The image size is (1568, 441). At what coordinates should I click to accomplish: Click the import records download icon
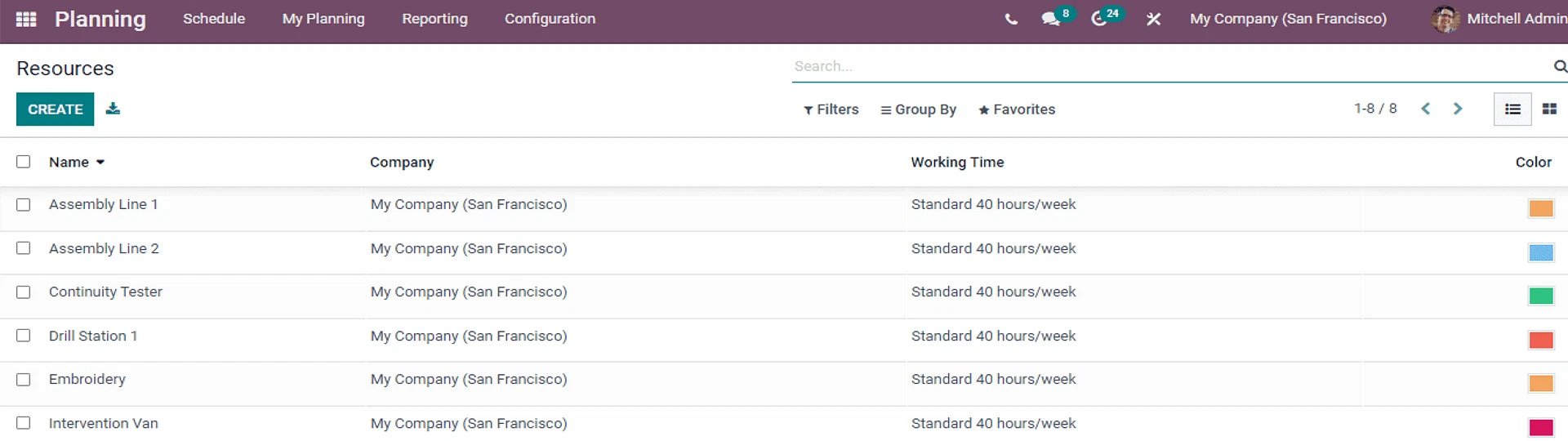point(113,109)
